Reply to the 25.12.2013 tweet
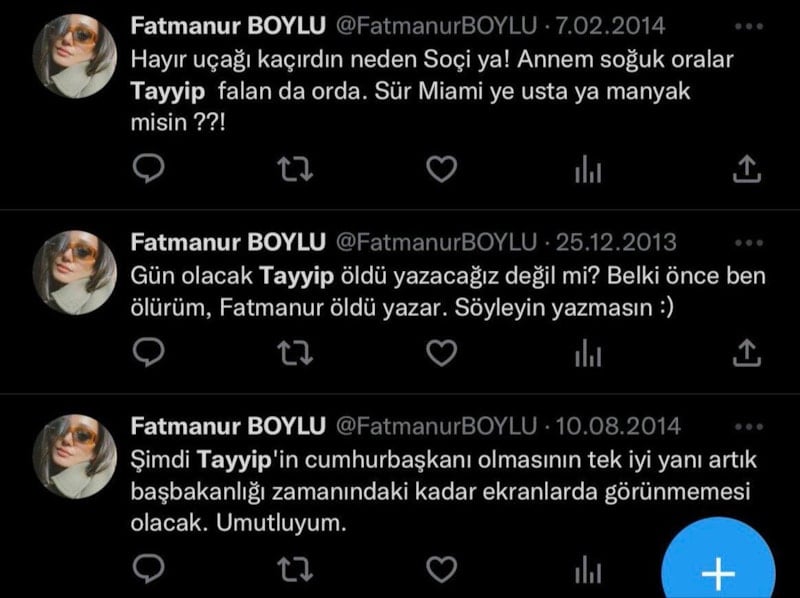The image size is (800, 598). 148,353
